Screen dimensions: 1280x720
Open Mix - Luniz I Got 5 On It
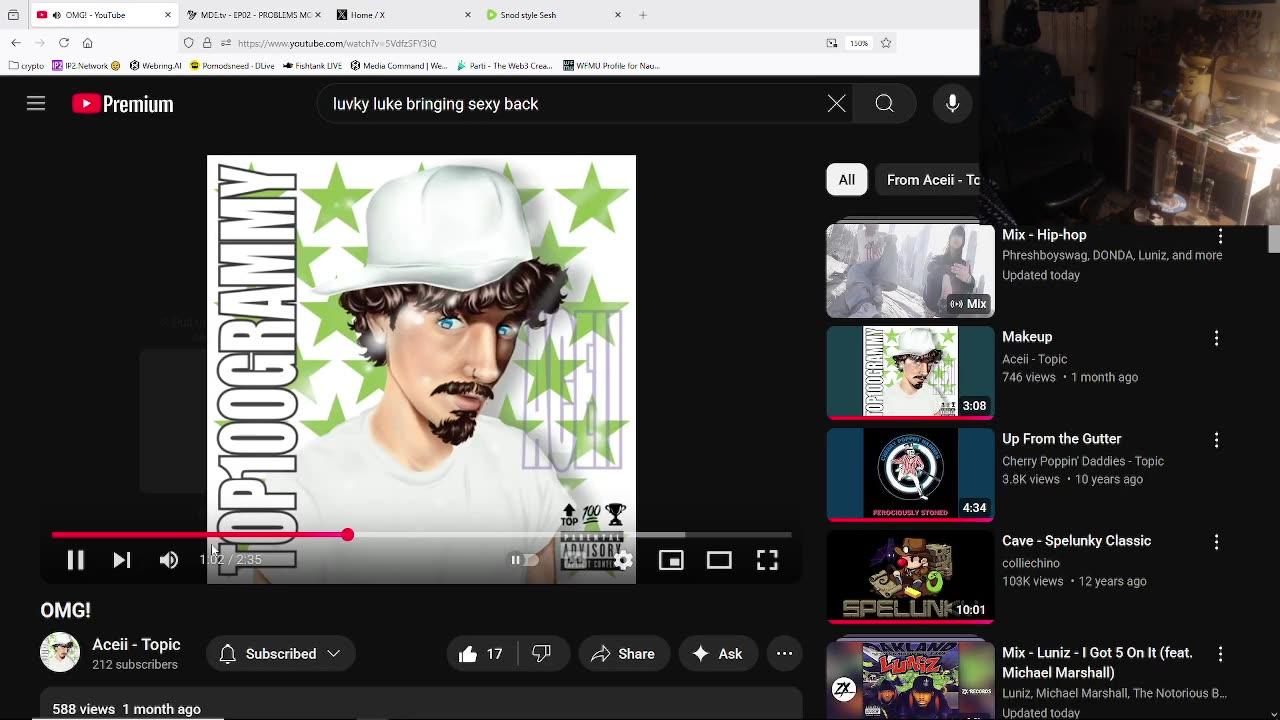tap(1098, 662)
